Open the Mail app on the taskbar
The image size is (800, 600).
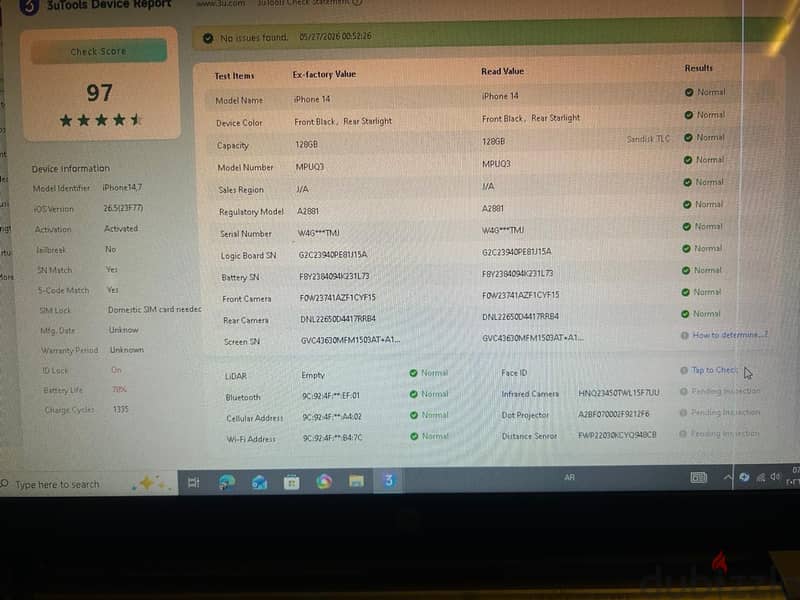point(259,482)
